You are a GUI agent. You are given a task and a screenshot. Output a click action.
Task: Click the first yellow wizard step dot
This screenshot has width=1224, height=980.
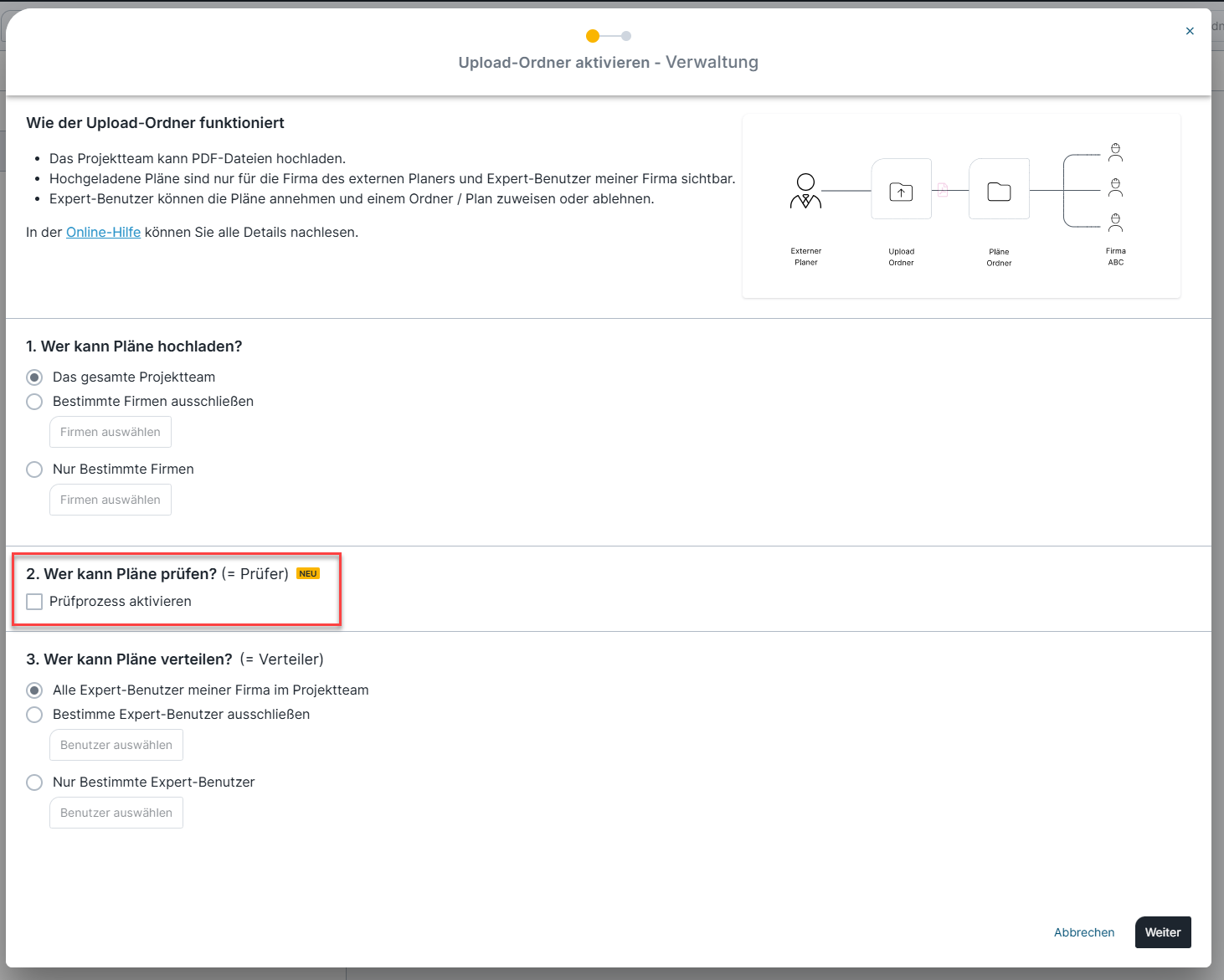593,36
